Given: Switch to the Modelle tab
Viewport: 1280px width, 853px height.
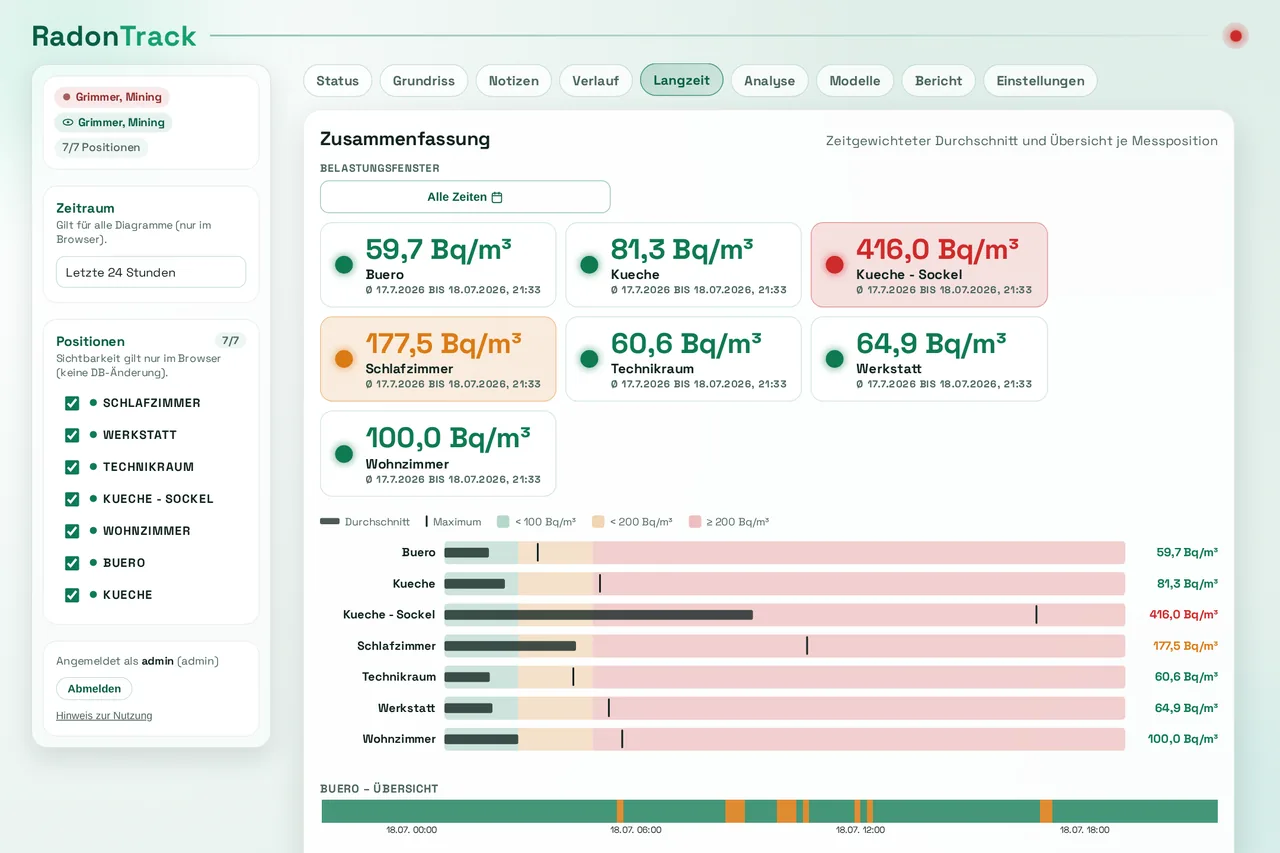Looking at the screenshot, I should tap(855, 81).
